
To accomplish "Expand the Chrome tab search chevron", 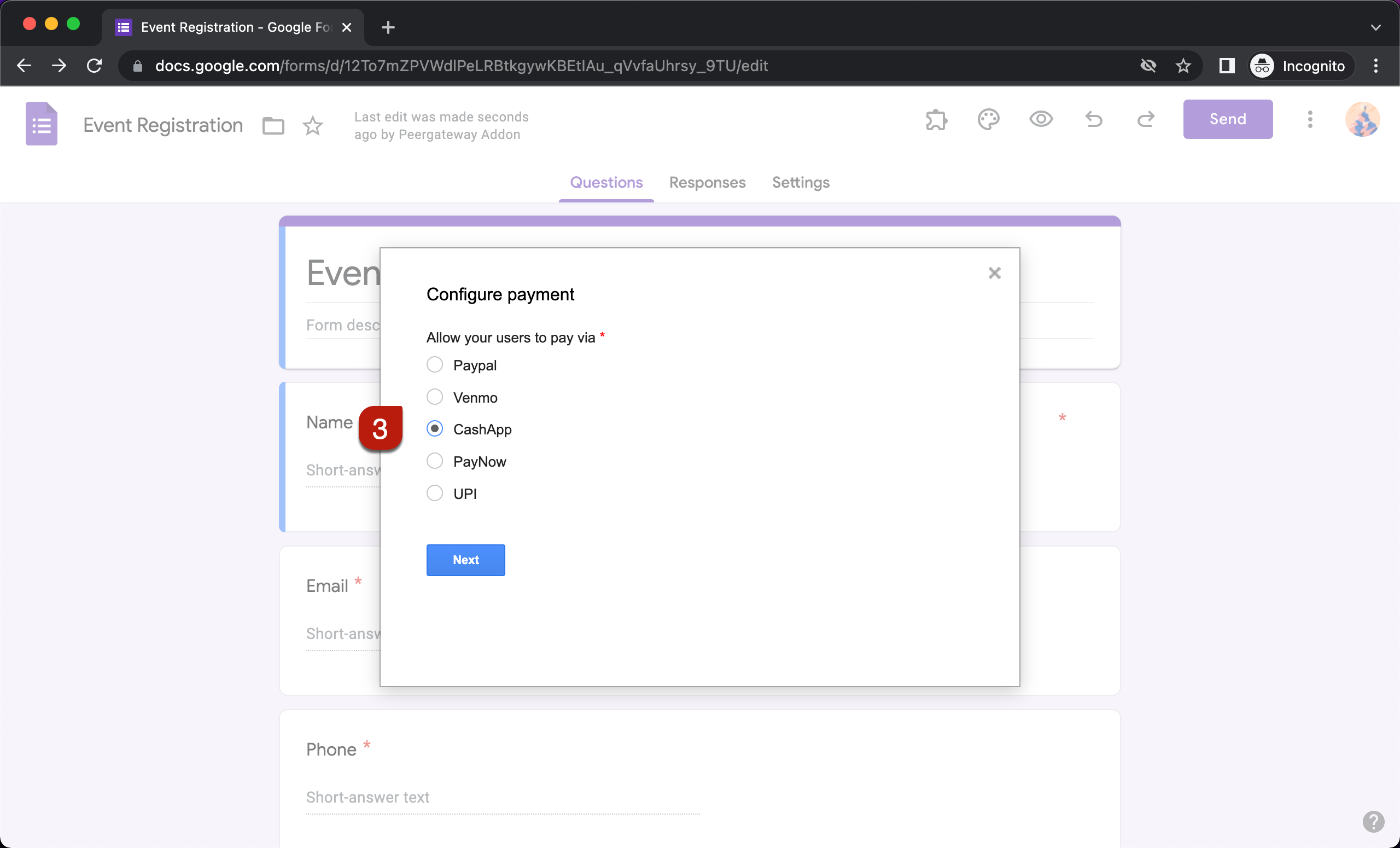I will click(x=1375, y=27).
